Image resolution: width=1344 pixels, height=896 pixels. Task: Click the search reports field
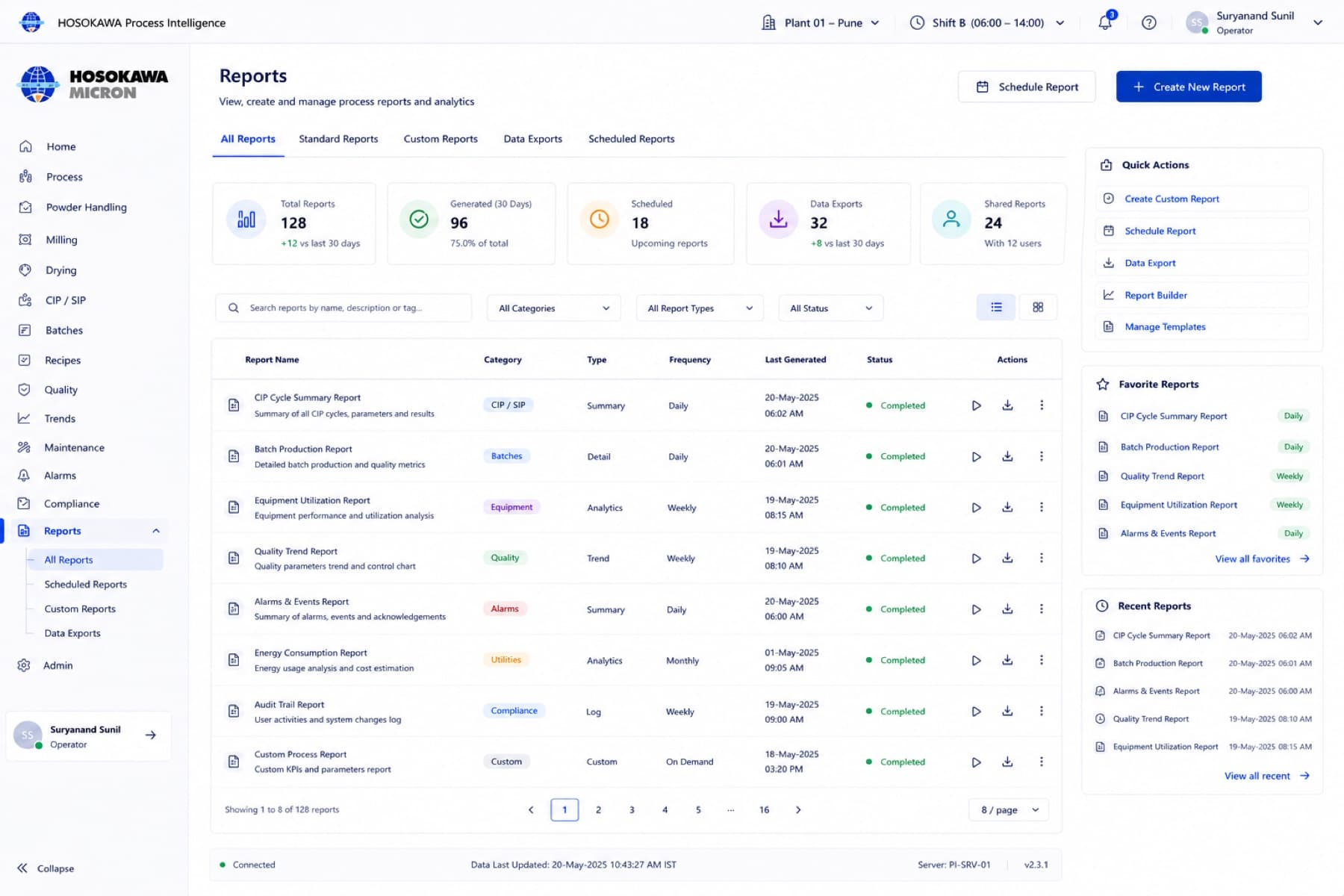[x=343, y=308]
